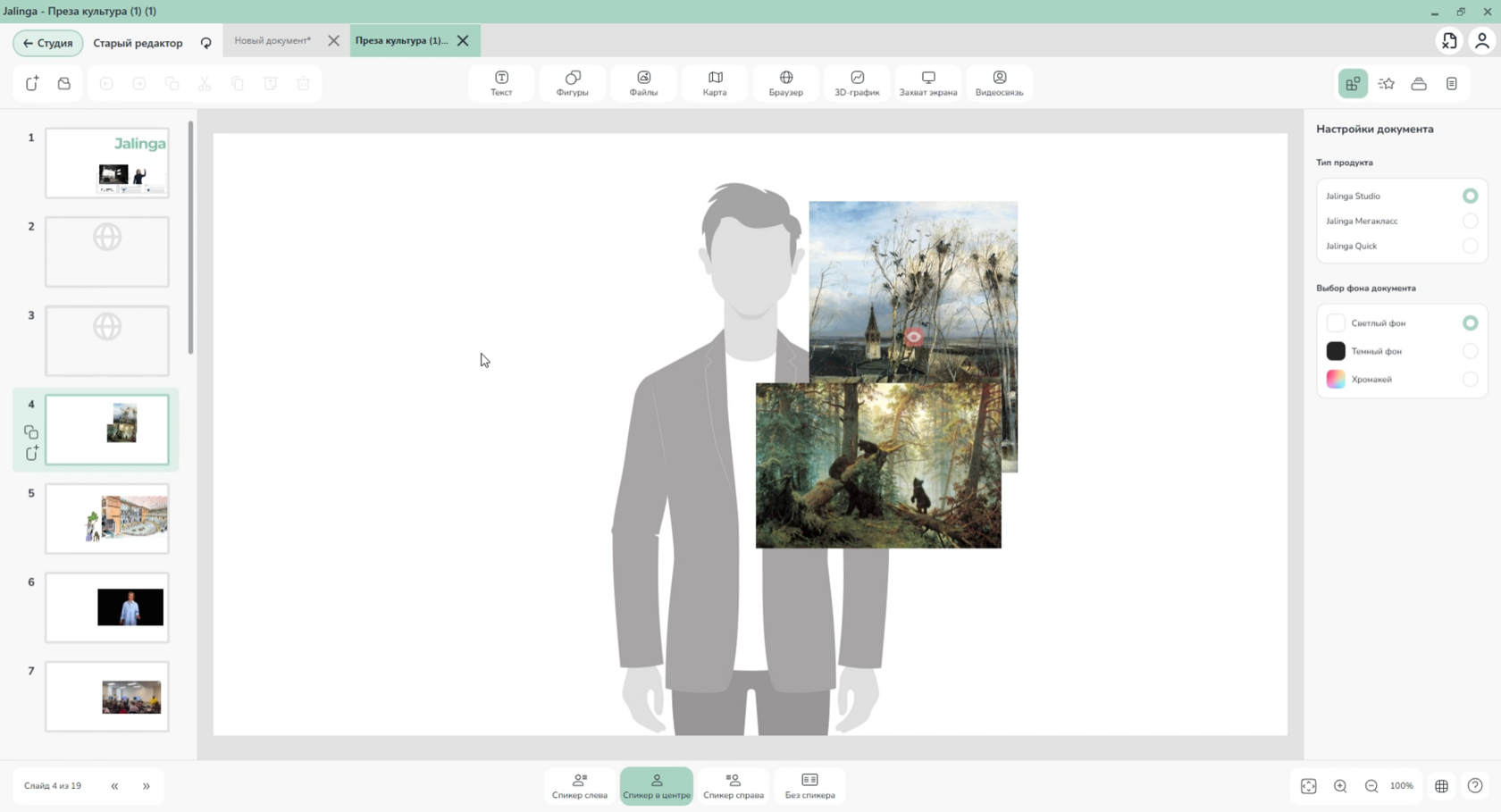1501x812 pixels.
Task: Start Захват экрана screen capture
Action: pyautogui.click(x=928, y=83)
